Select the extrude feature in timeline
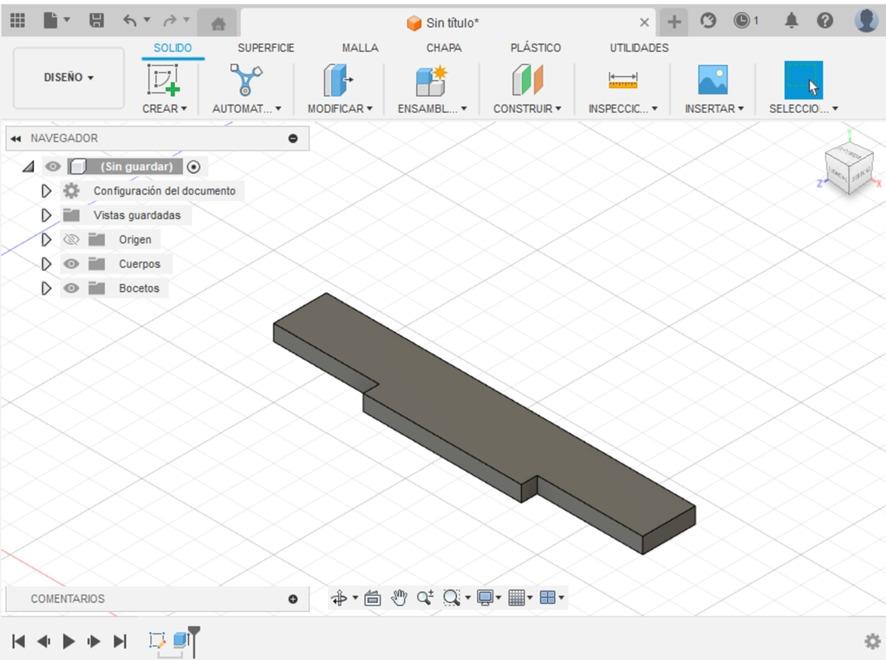 click(180, 640)
